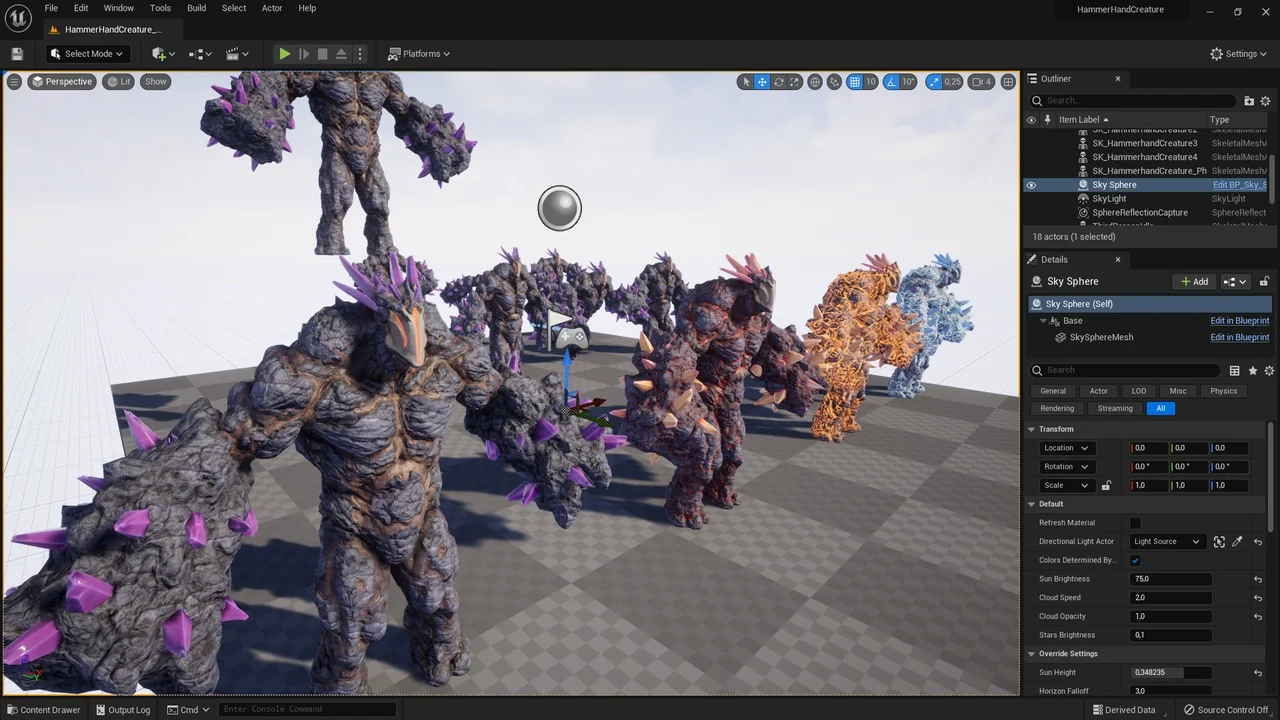Open the camera speed setting

(981, 82)
